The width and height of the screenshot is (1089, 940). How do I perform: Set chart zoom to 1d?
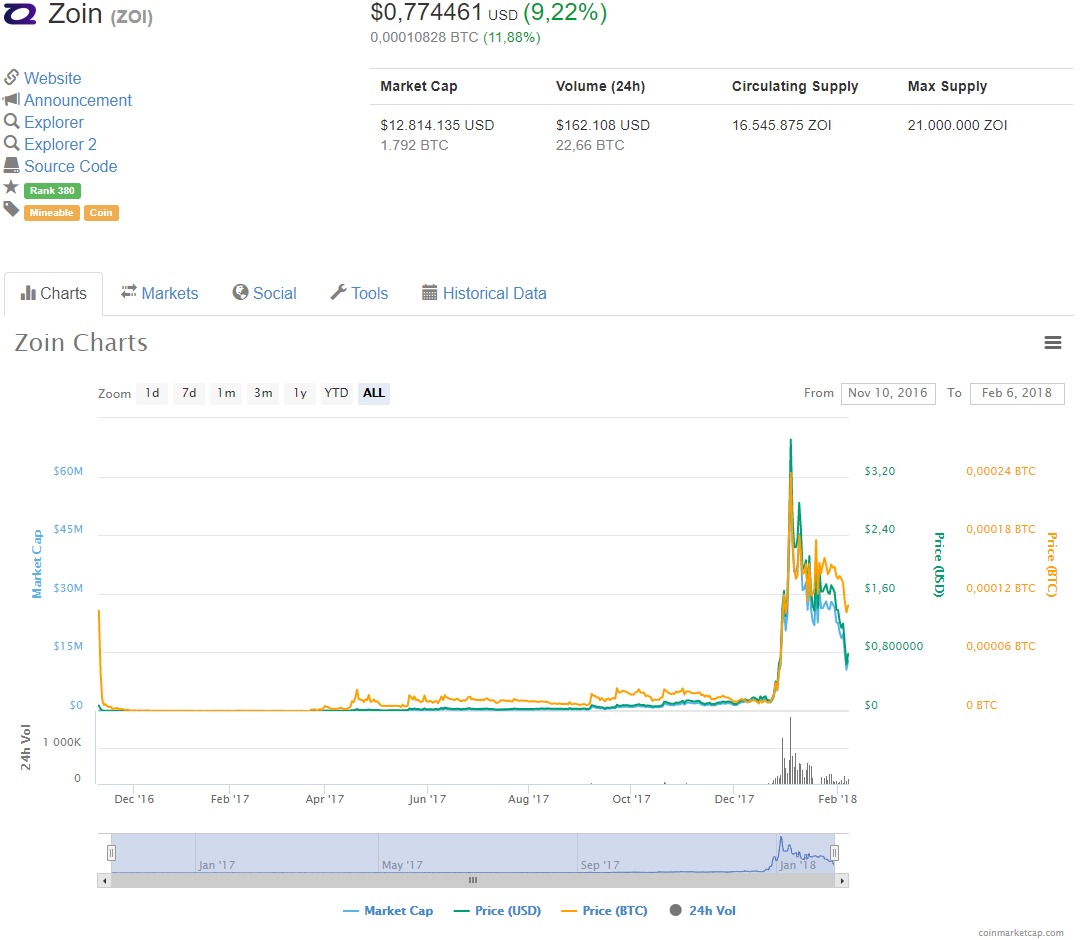152,393
